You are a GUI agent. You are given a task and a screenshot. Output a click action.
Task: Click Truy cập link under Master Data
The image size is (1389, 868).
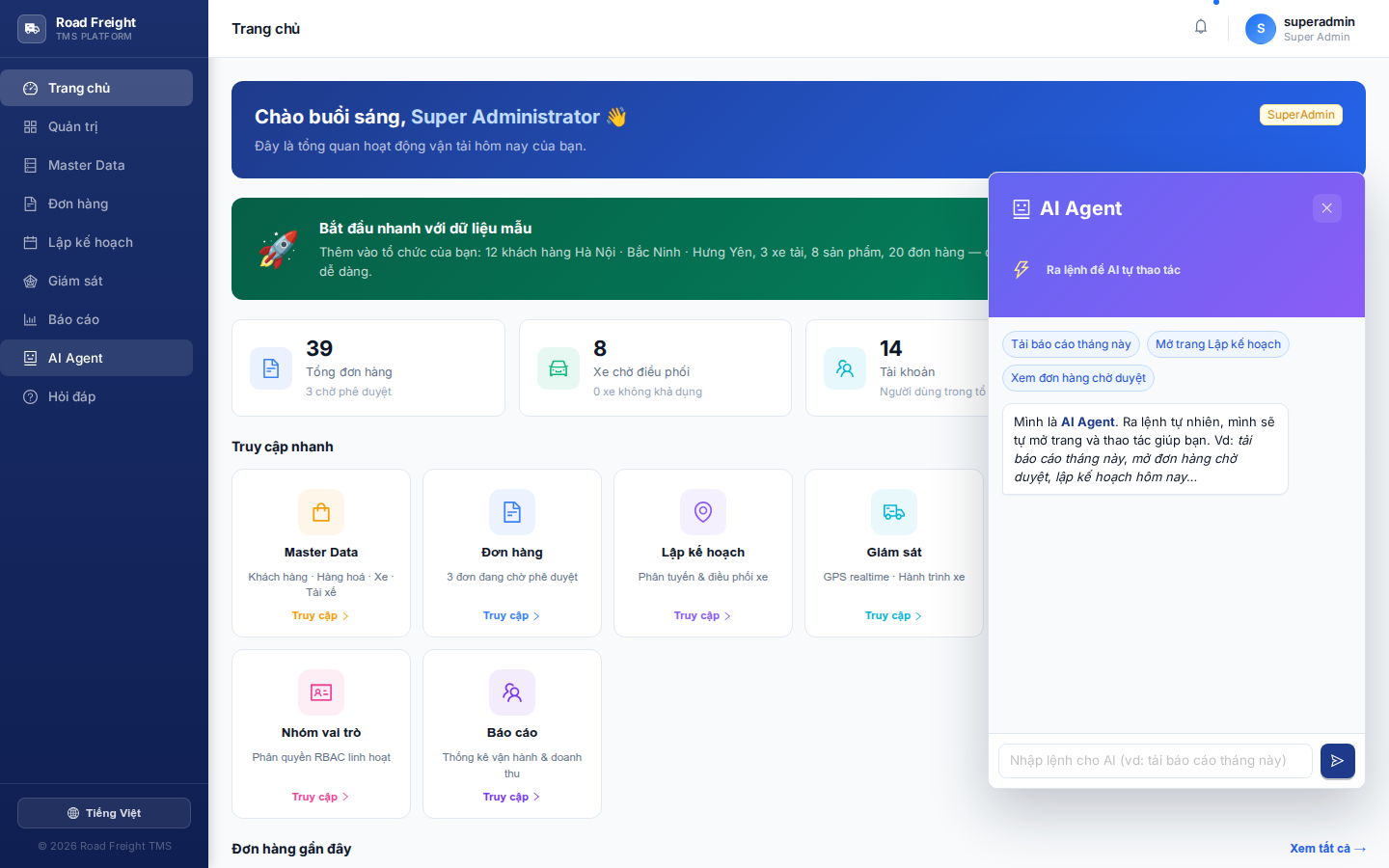click(320, 615)
